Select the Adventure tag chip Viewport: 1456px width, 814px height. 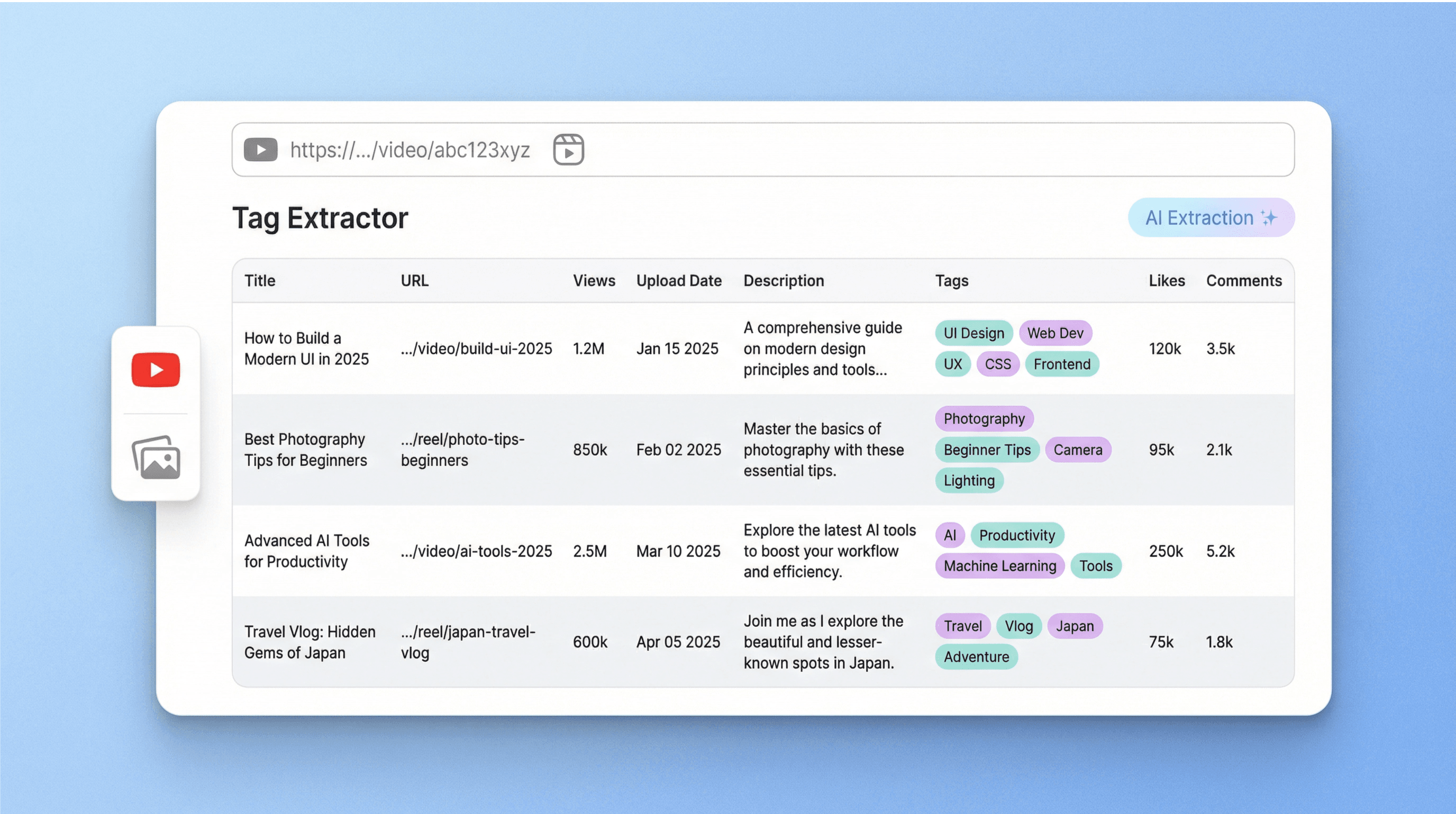pos(976,657)
